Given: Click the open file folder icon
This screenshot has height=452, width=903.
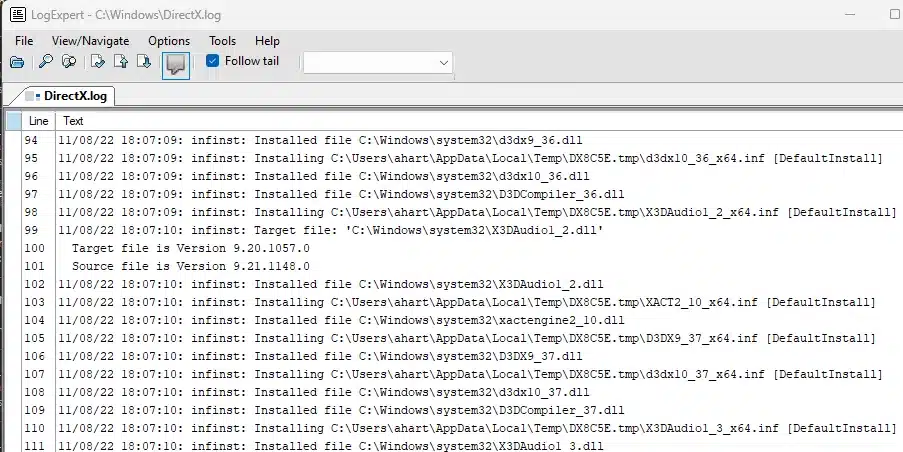Looking at the screenshot, I should [x=16, y=62].
